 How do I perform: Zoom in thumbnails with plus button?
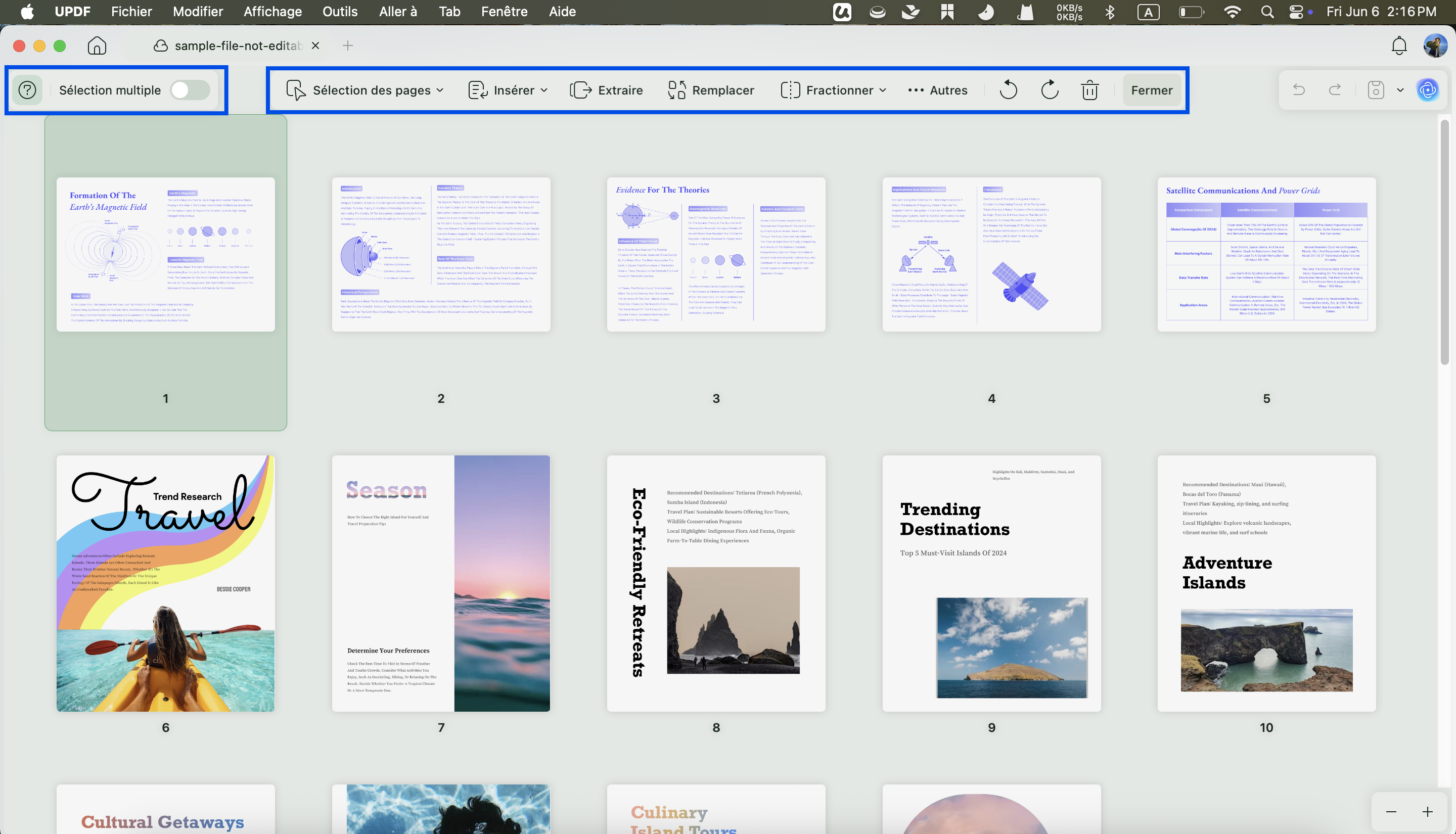click(x=1427, y=812)
